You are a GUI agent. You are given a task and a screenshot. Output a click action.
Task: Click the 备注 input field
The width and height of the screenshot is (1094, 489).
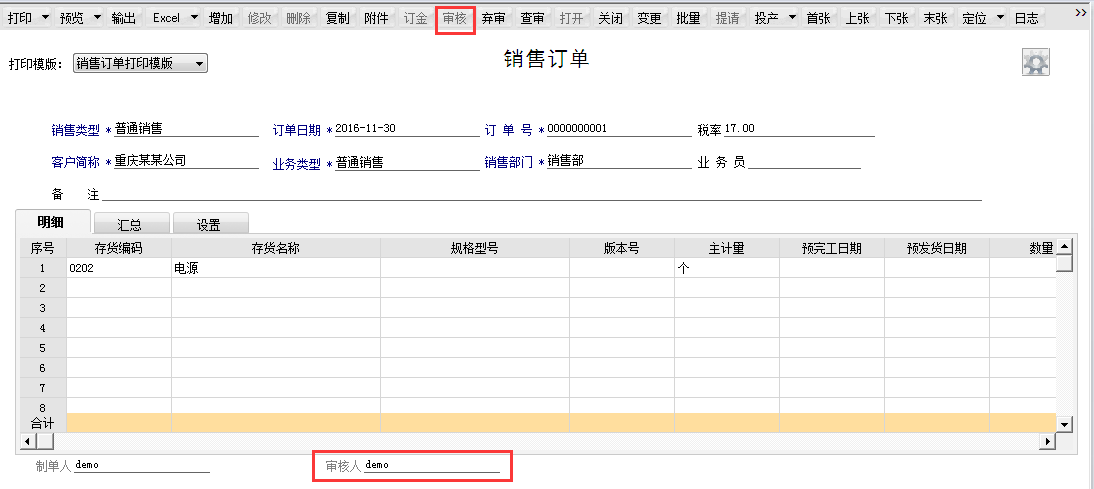tap(542, 193)
